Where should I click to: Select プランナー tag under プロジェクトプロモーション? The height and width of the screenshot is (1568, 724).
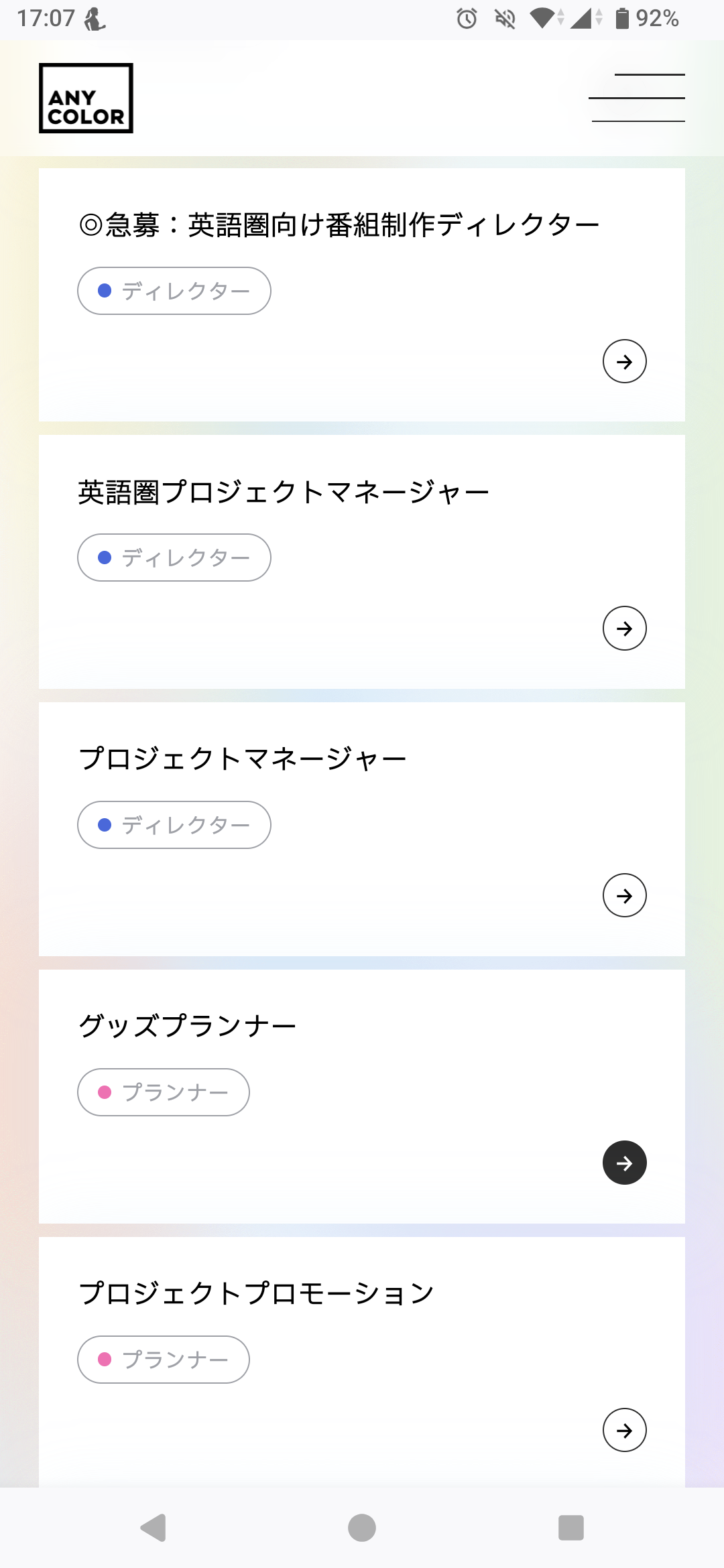[164, 1360]
